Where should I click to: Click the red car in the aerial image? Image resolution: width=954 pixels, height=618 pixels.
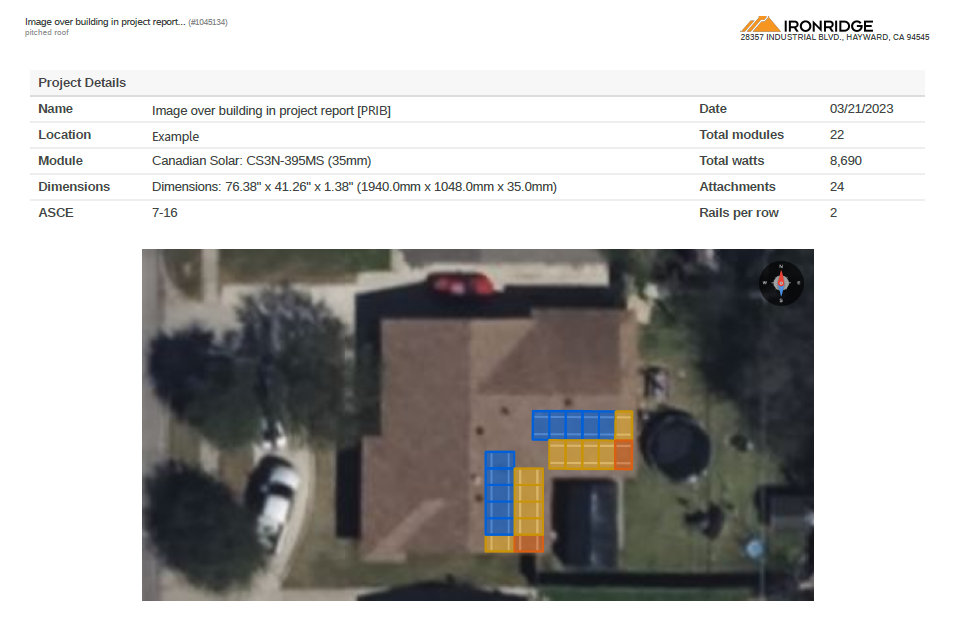461,285
